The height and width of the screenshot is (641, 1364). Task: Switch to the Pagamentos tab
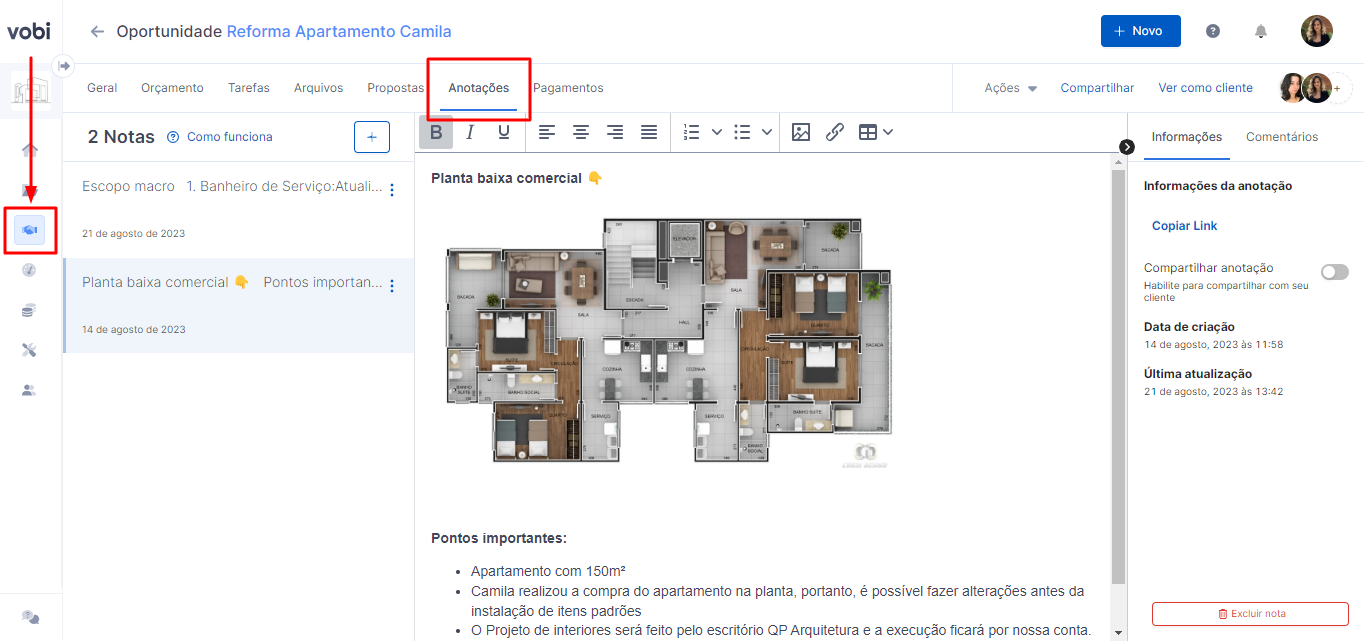568,88
